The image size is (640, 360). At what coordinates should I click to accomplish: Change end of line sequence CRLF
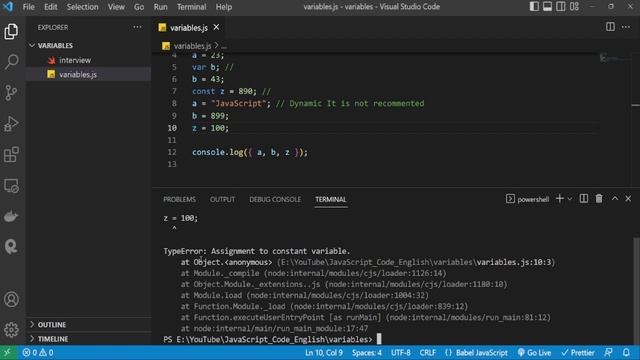pos(427,353)
